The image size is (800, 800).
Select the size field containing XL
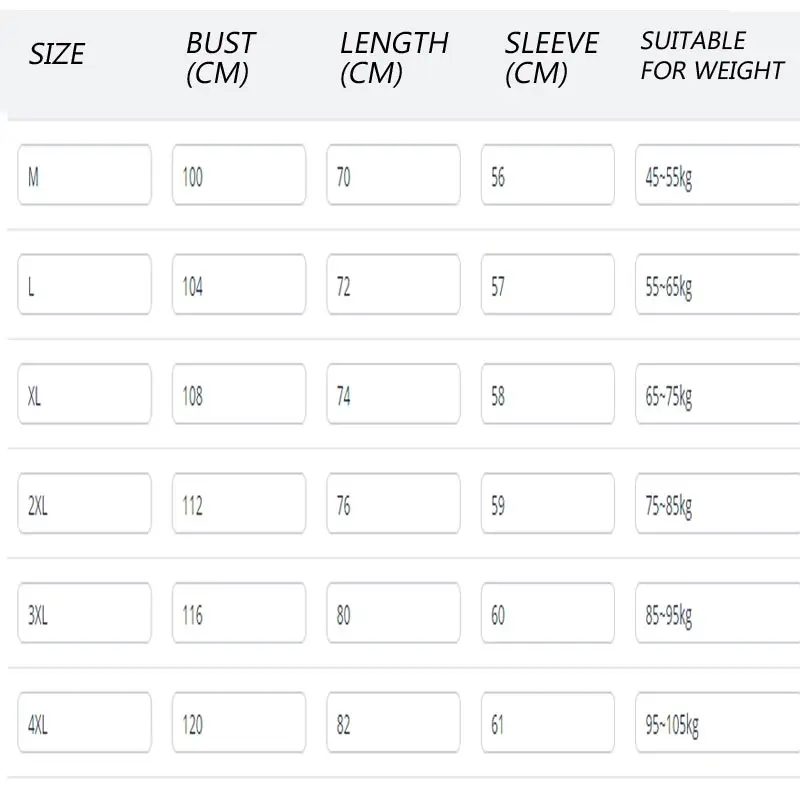pos(85,394)
